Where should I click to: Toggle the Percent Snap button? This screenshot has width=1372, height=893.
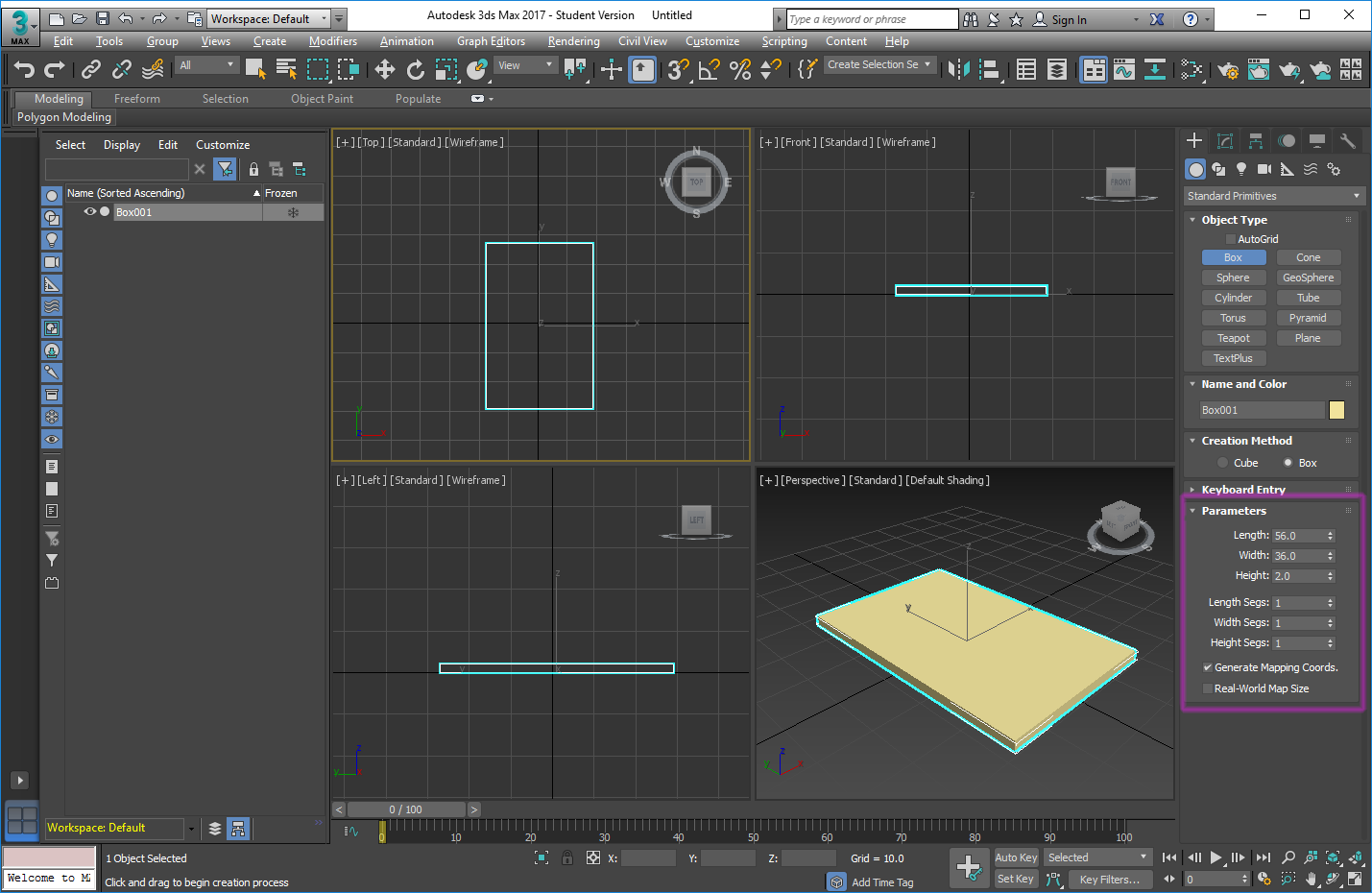pos(740,69)
